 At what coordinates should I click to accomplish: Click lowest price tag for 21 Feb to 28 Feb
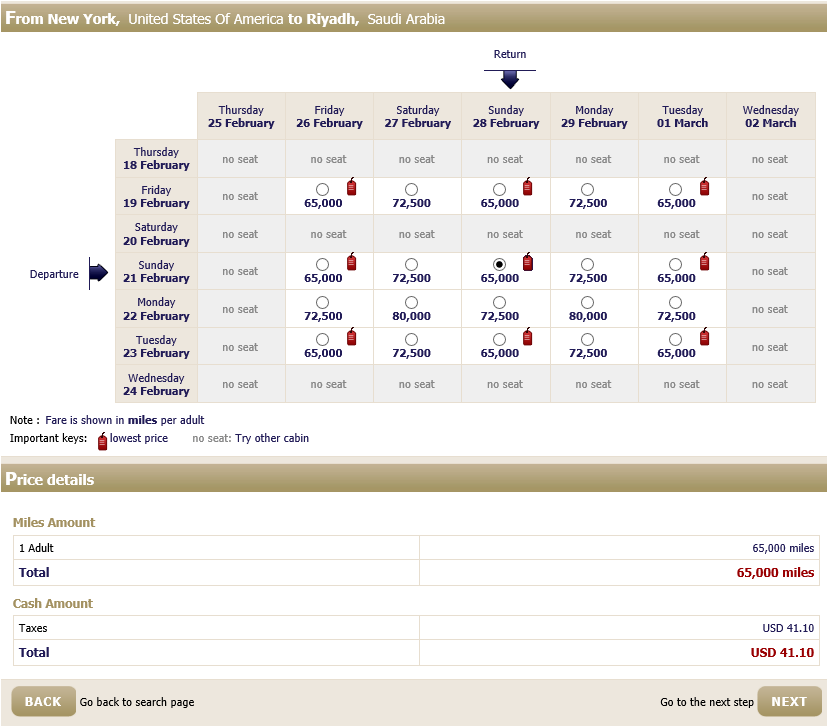(527, 262)
